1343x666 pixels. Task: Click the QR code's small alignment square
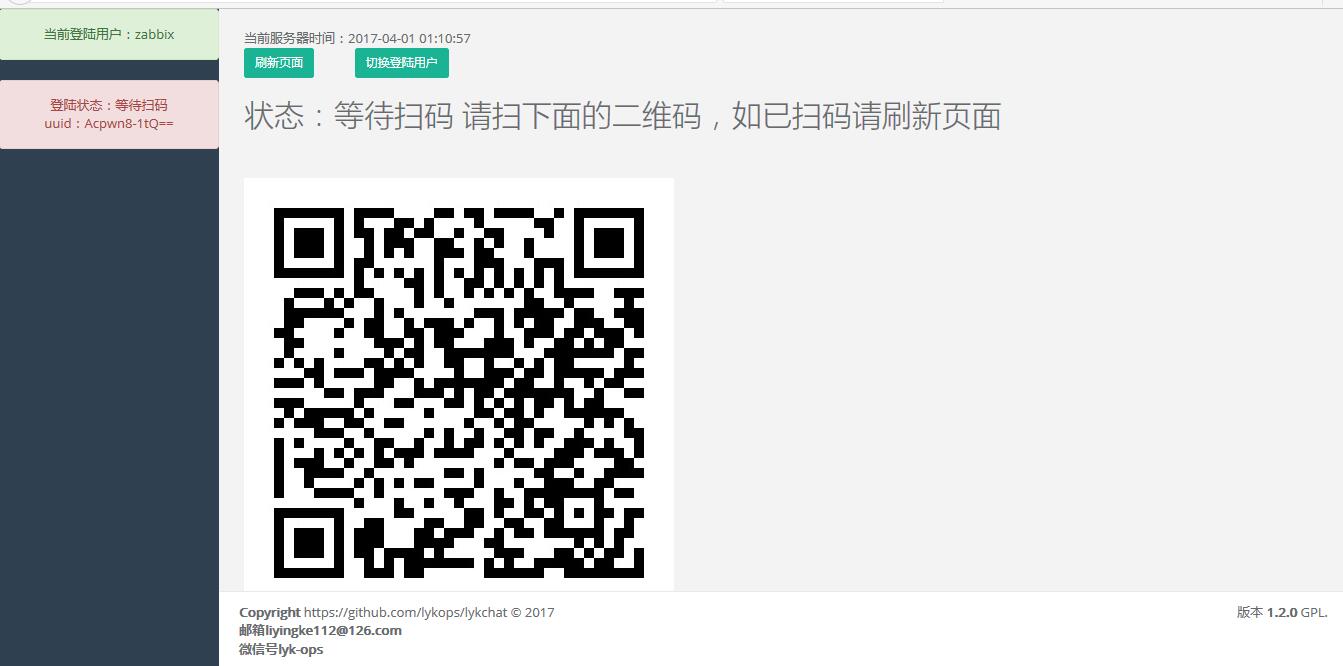[579, 513]
